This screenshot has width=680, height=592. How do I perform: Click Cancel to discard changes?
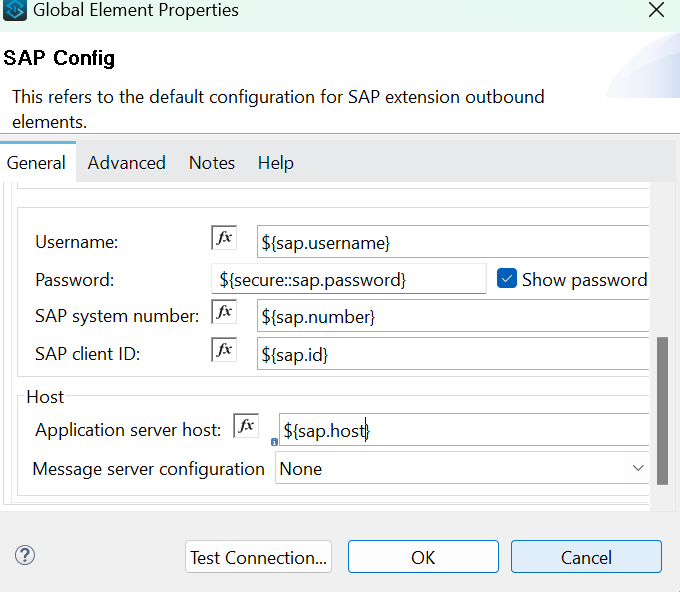[585, 557]
